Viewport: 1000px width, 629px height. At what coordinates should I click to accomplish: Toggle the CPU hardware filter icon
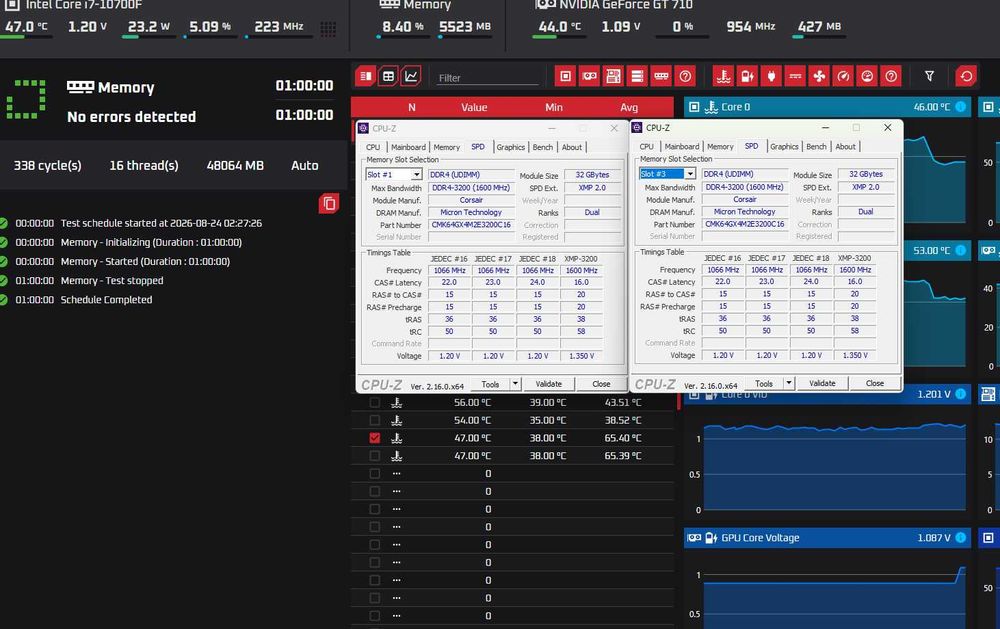click(x=565, y=77)
